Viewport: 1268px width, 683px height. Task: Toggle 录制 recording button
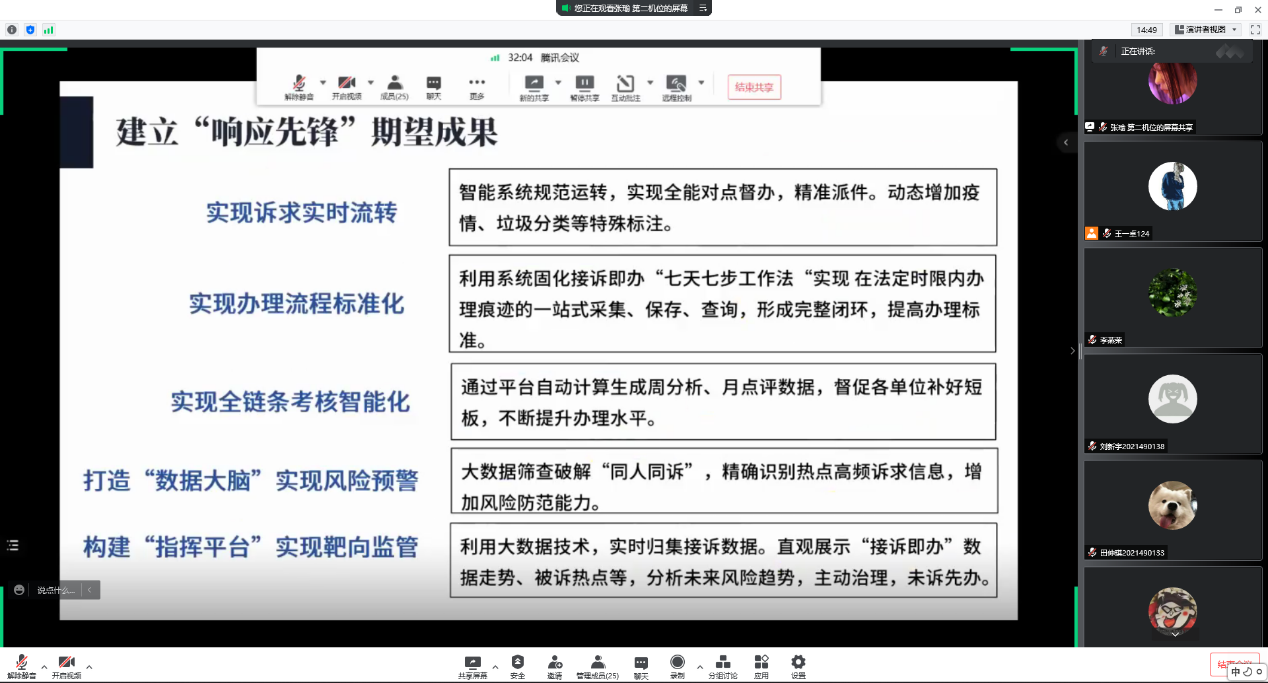click(x=677, y=665)
